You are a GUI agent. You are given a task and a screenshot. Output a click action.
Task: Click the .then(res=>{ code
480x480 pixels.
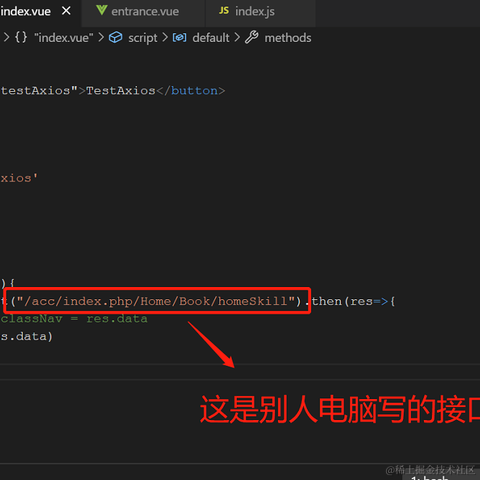tap(350, 301)
